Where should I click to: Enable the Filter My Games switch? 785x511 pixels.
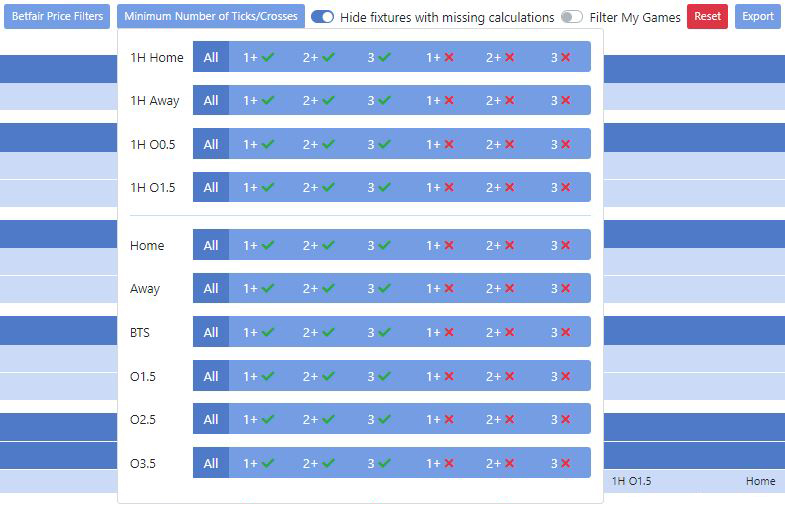(x=572, y=17)
